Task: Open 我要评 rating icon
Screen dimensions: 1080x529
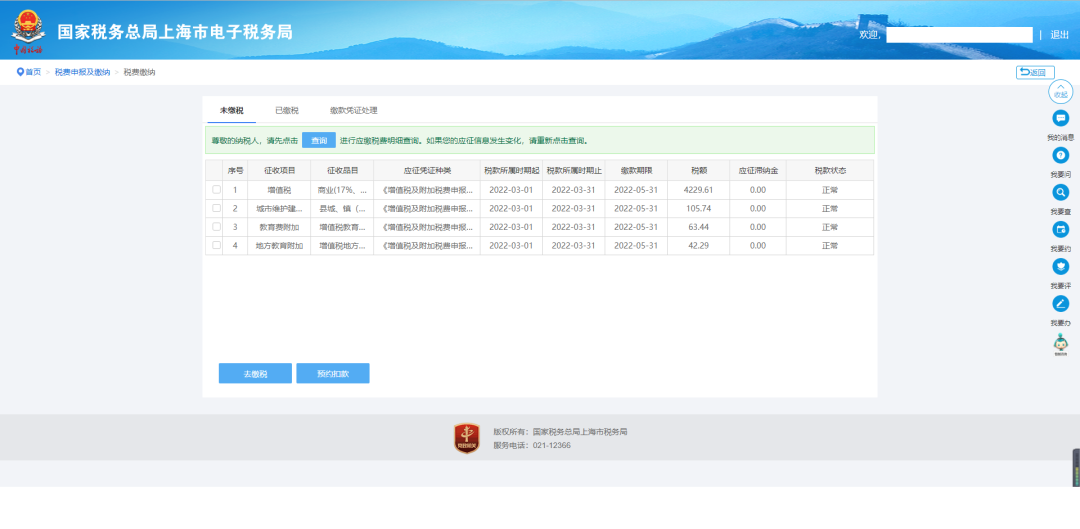Action: pos(1061,267)
